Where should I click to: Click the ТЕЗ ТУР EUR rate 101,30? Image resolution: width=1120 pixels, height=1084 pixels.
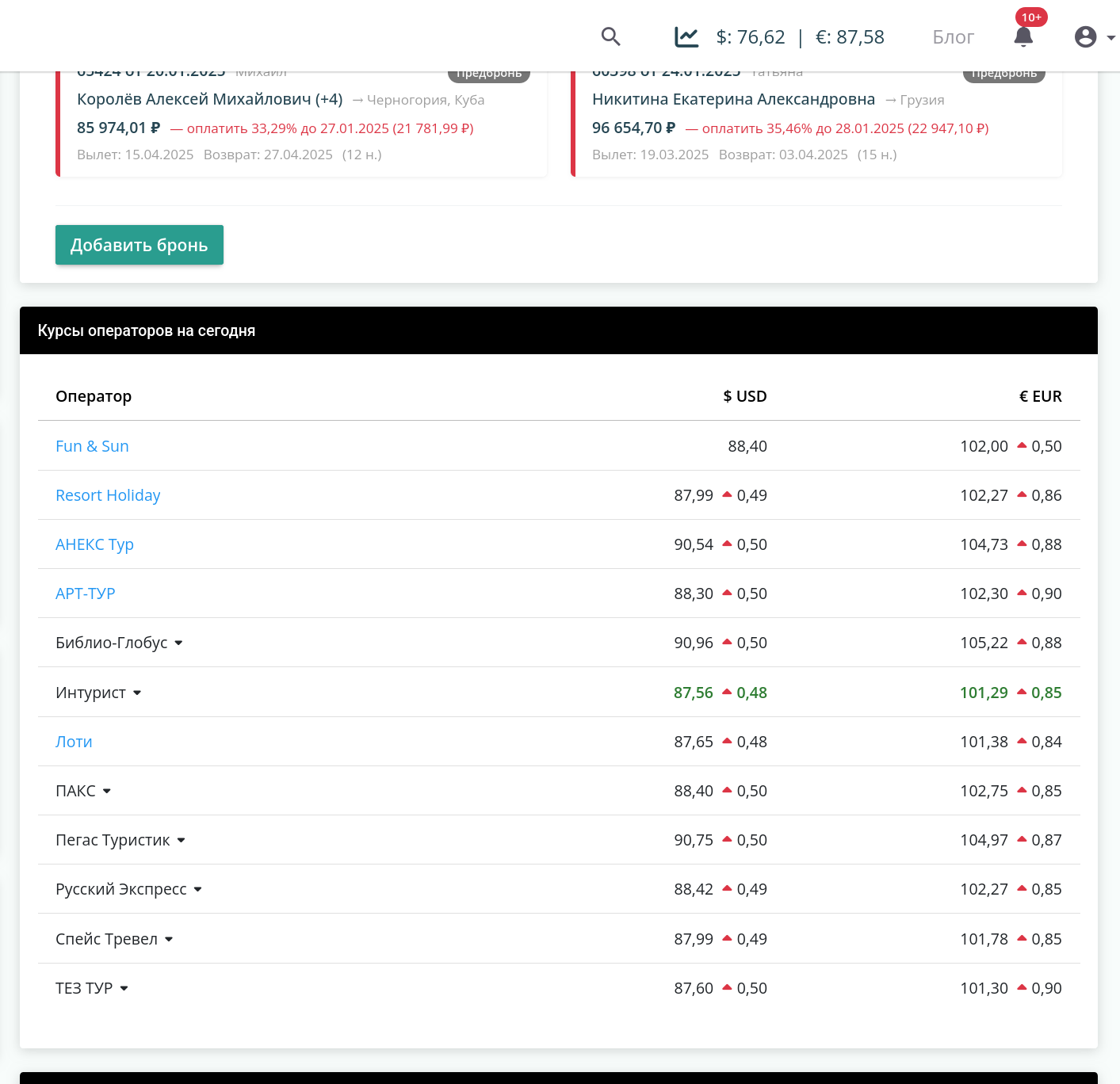pos(984,988)
